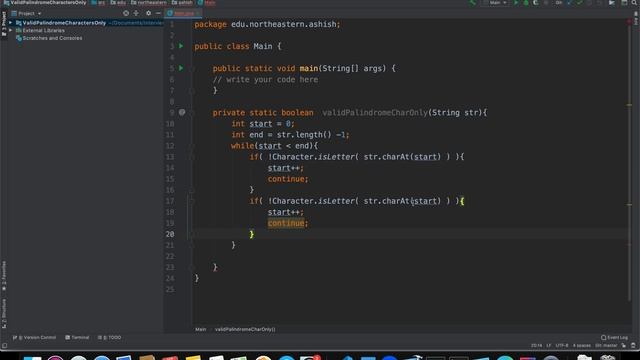Image resolution: width=640 pixels, height=360 pixels.
Task: Click the Git master branch widget in status bar
Action: click(x=606, y=346)
